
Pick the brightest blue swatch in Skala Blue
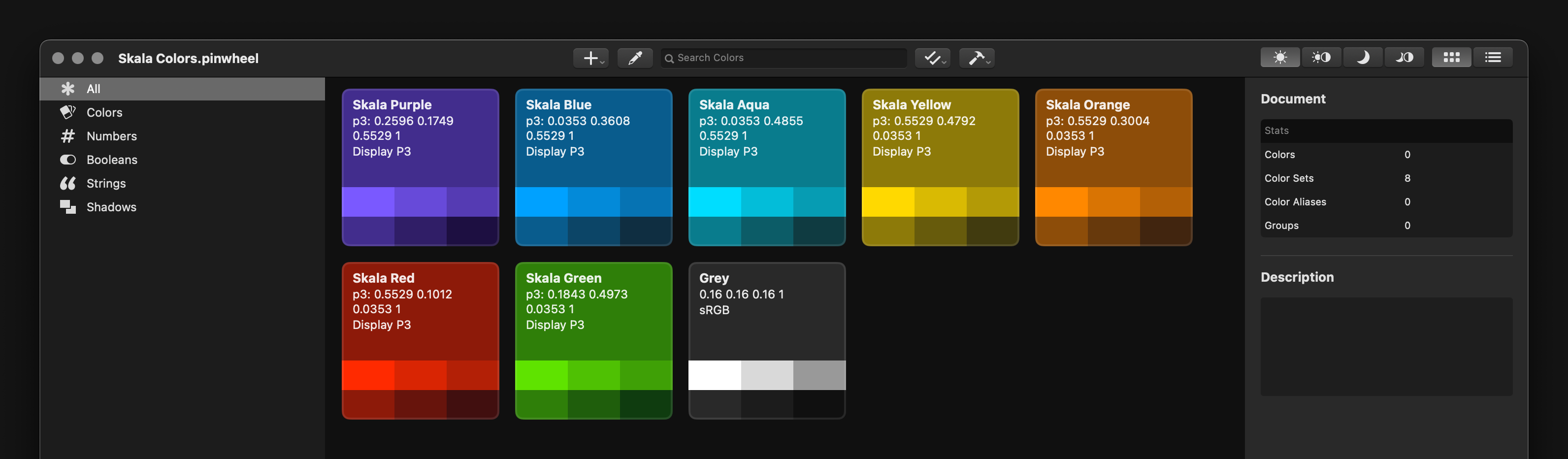coord(542,202)
